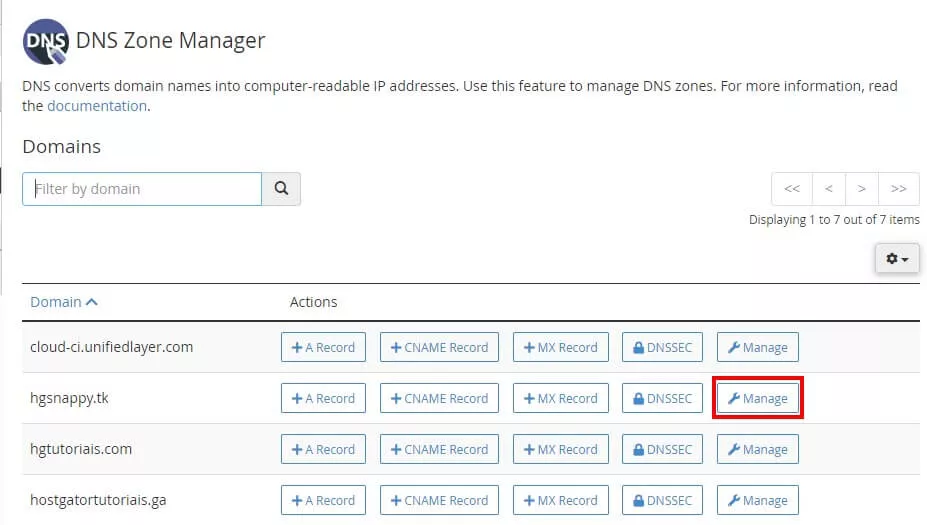Select the hgsnappy.tk domain text
Screen dimensions: 927x525
[69, 398]
